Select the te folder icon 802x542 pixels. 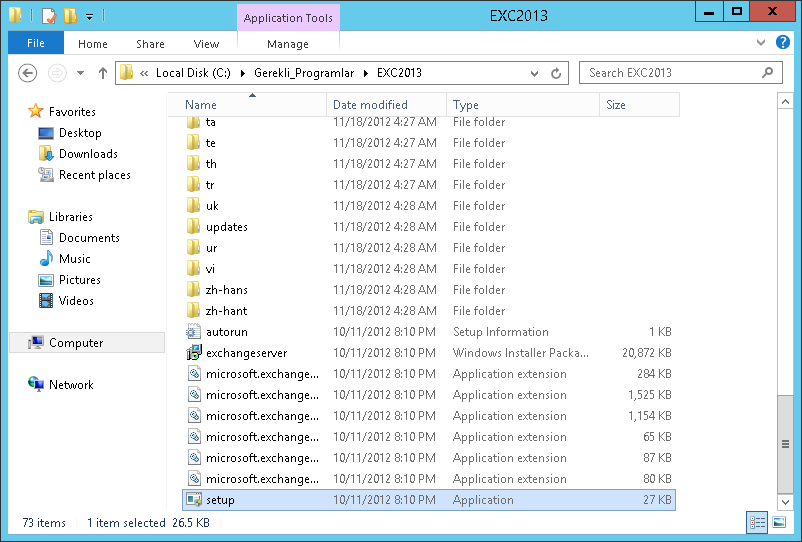tap(193, 143)
